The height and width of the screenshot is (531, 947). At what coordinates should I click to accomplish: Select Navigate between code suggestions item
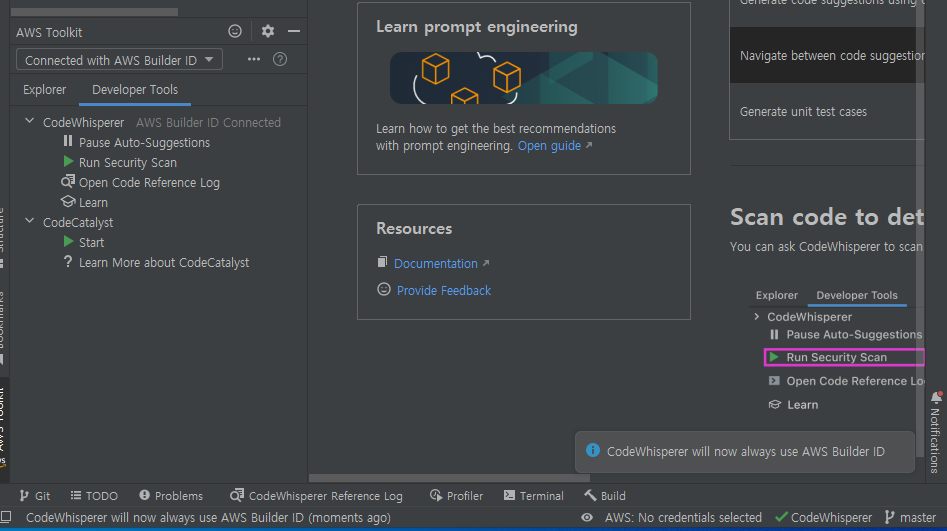827,56
